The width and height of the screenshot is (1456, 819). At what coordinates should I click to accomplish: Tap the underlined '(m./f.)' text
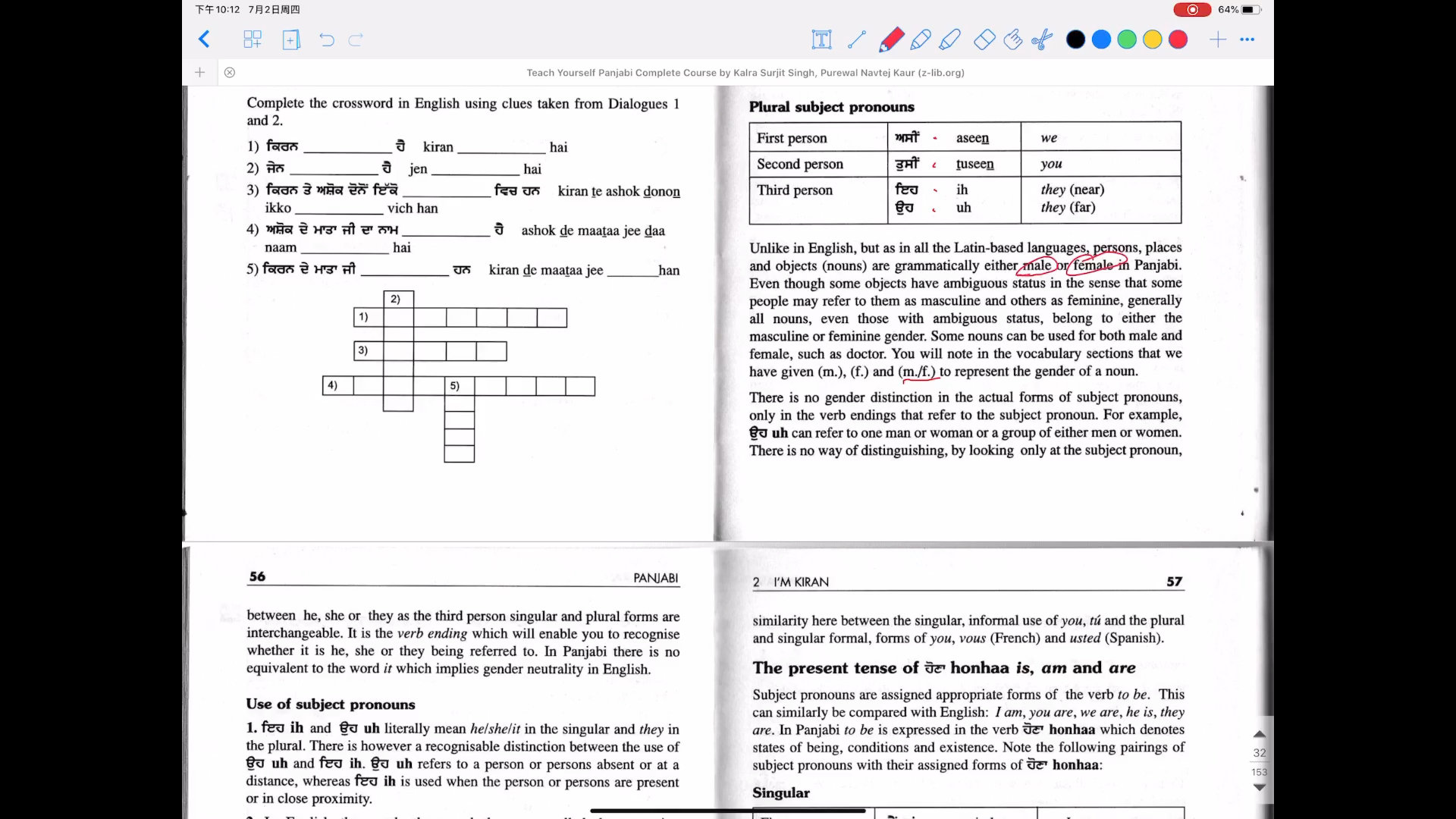click(918, 372)
